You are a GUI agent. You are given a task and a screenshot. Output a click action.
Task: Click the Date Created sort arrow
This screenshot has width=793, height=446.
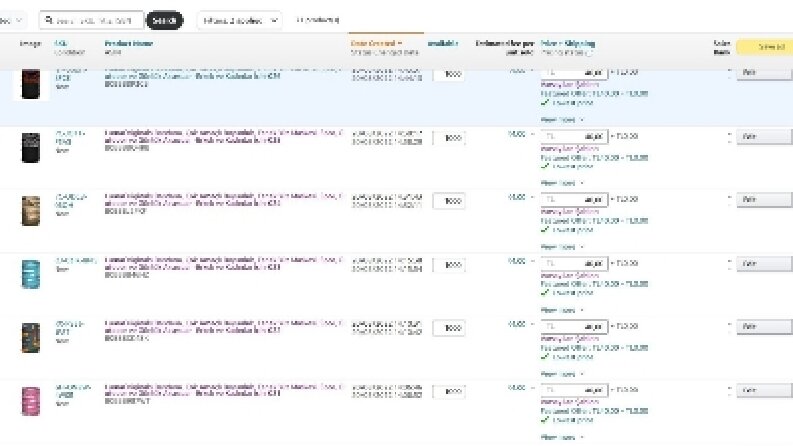(x=400, y=43)
